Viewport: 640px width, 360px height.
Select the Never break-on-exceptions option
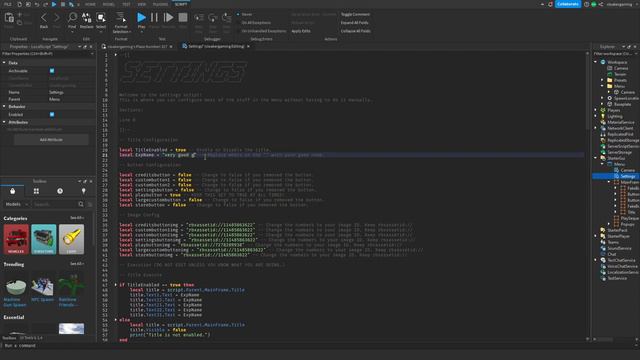click(x=244, y=14)
